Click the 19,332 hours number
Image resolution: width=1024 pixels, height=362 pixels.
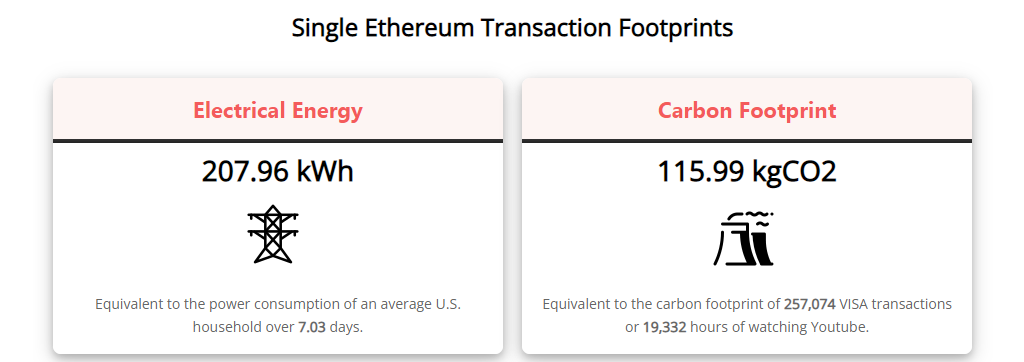pyautogui.click(x=664, y=327)
